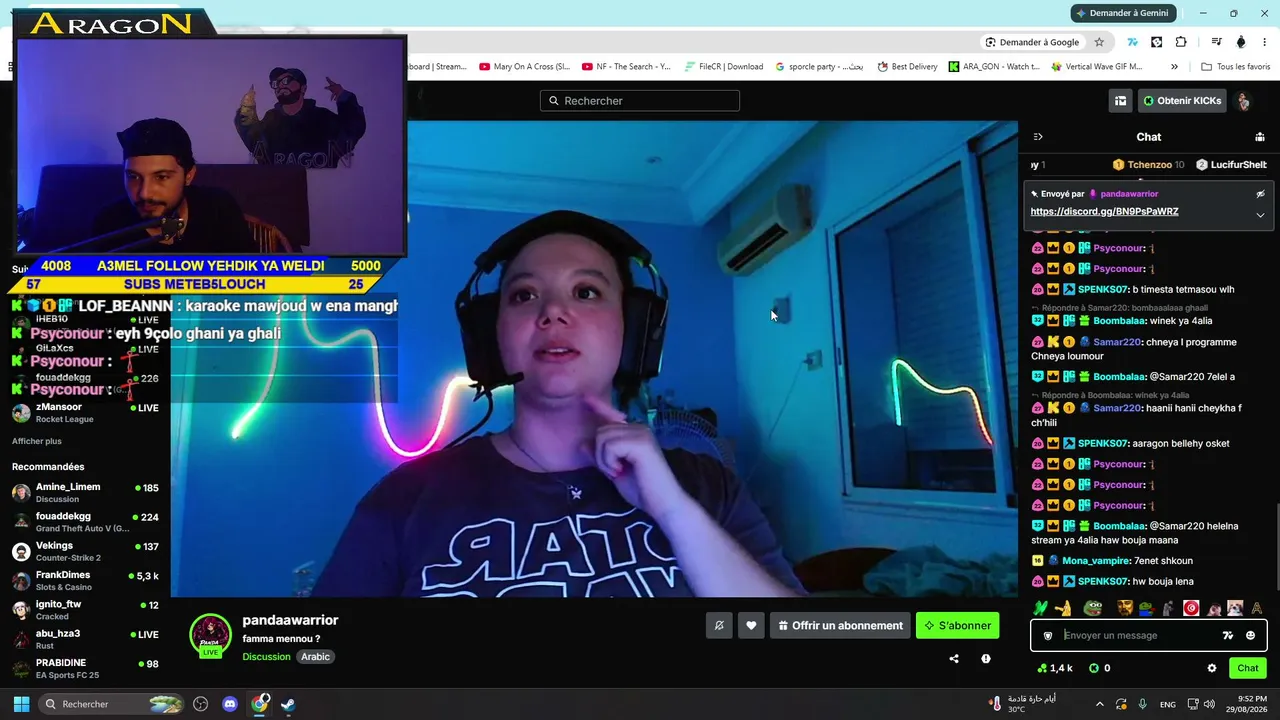Open chat settings gear
The image size is (1280, 720).
click(1212, 668)
